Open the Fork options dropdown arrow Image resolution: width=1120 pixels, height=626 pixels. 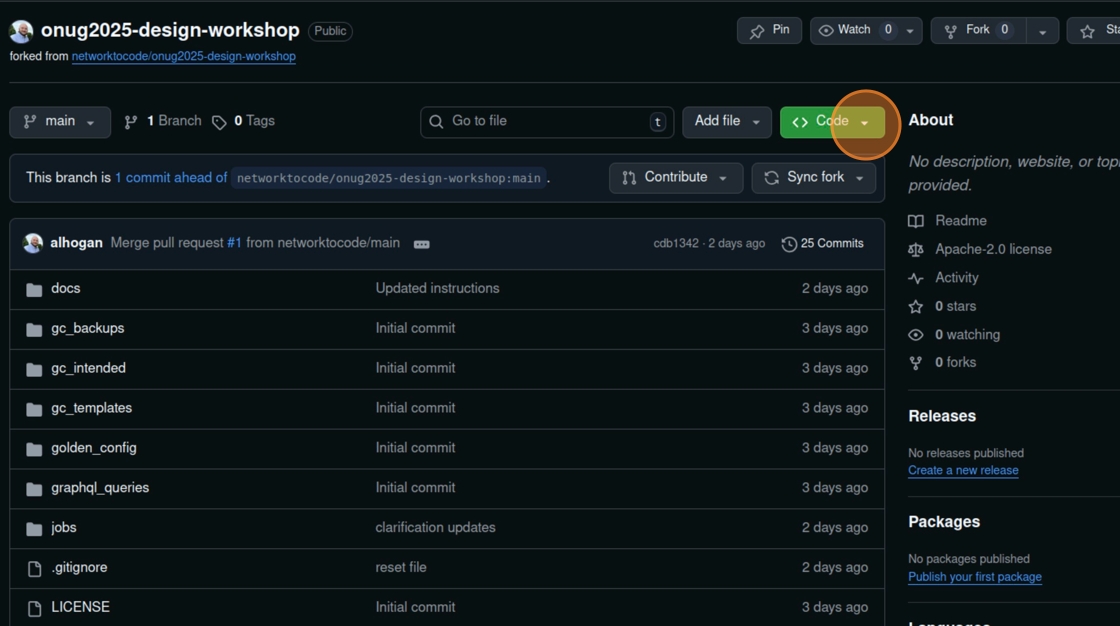(1043, 31)
